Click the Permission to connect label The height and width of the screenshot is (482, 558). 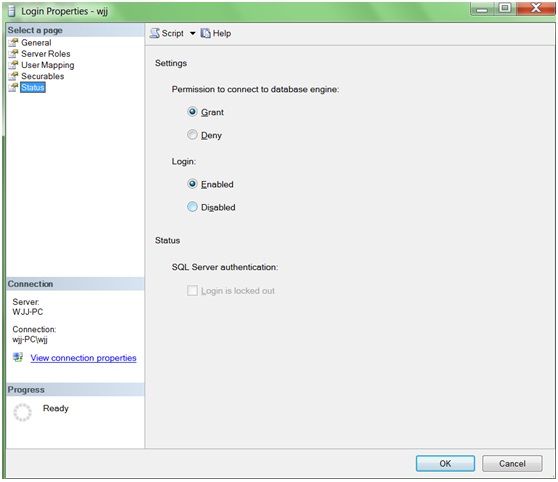click(x=255, y=89)
